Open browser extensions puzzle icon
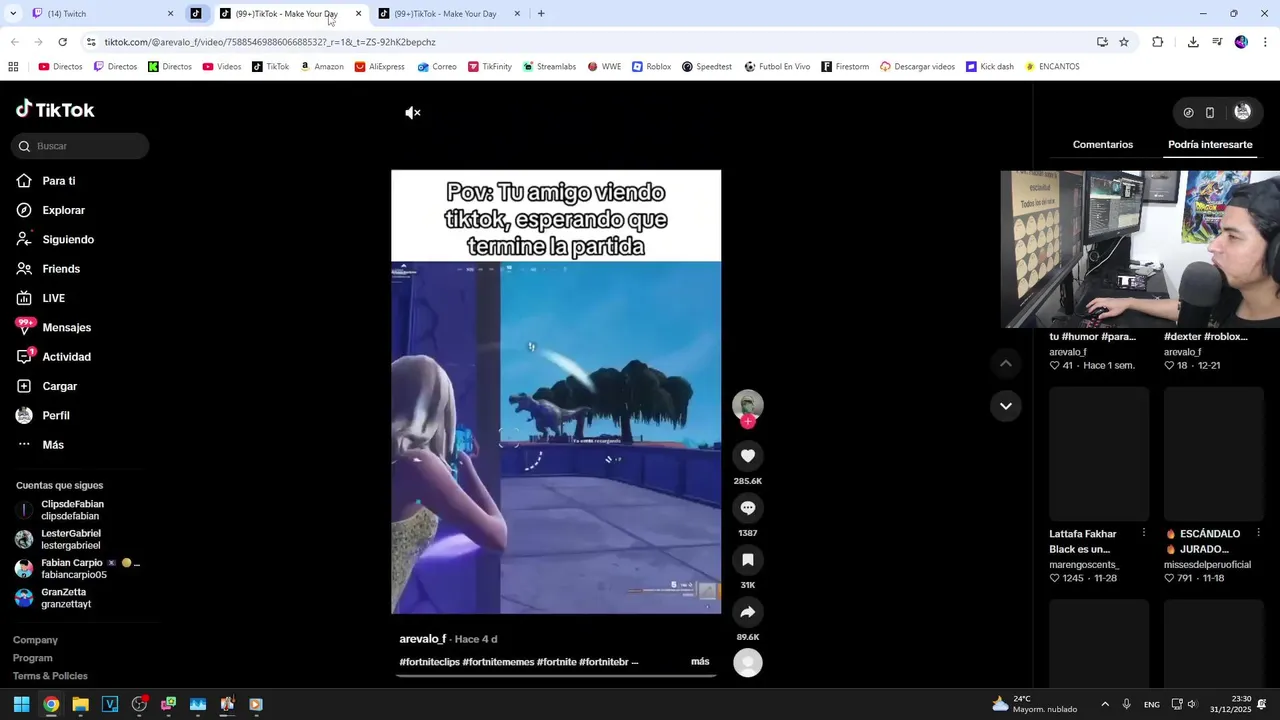The height and width of the screenshot is (720, 1280). 1158,42
